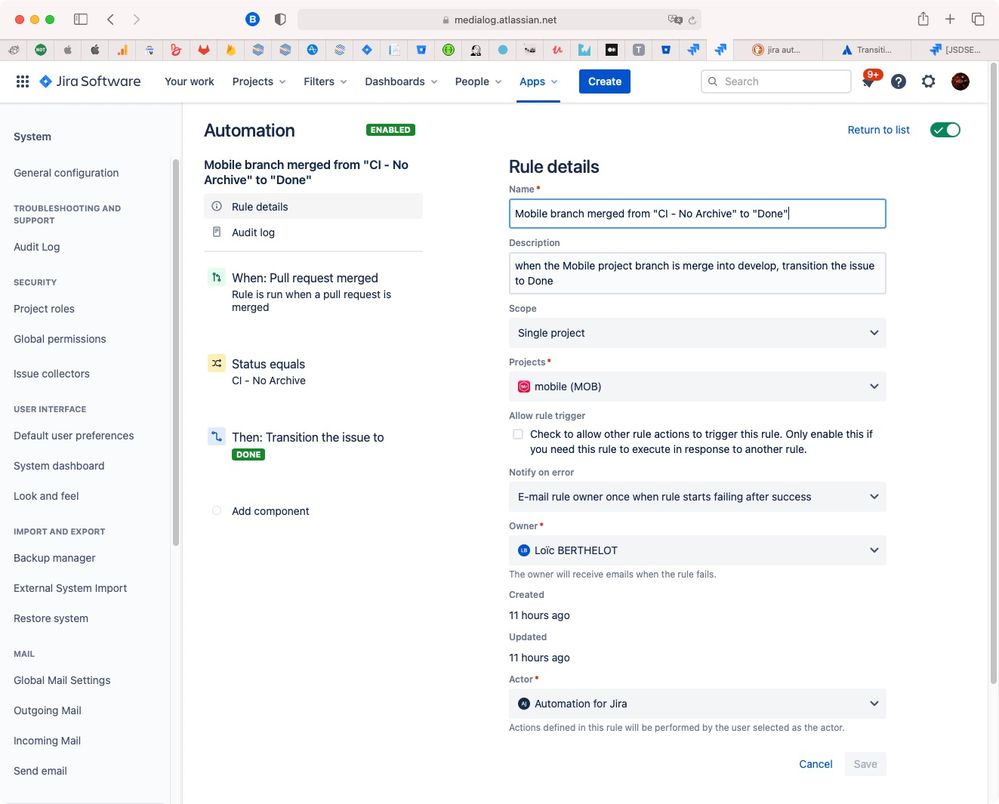Viewport: 999px width, 804px height.
Task: Open the notifications bell with 9+ badge
Action: click(870, 80)
